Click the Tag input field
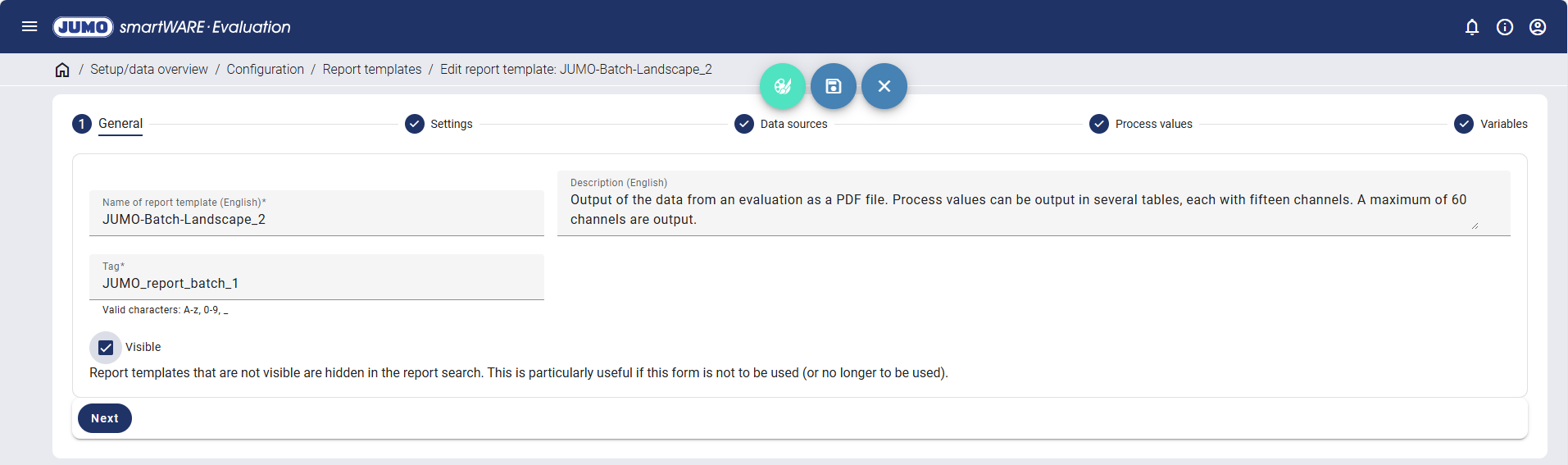Screen dimensions: 1568x465 click(316, 283)
